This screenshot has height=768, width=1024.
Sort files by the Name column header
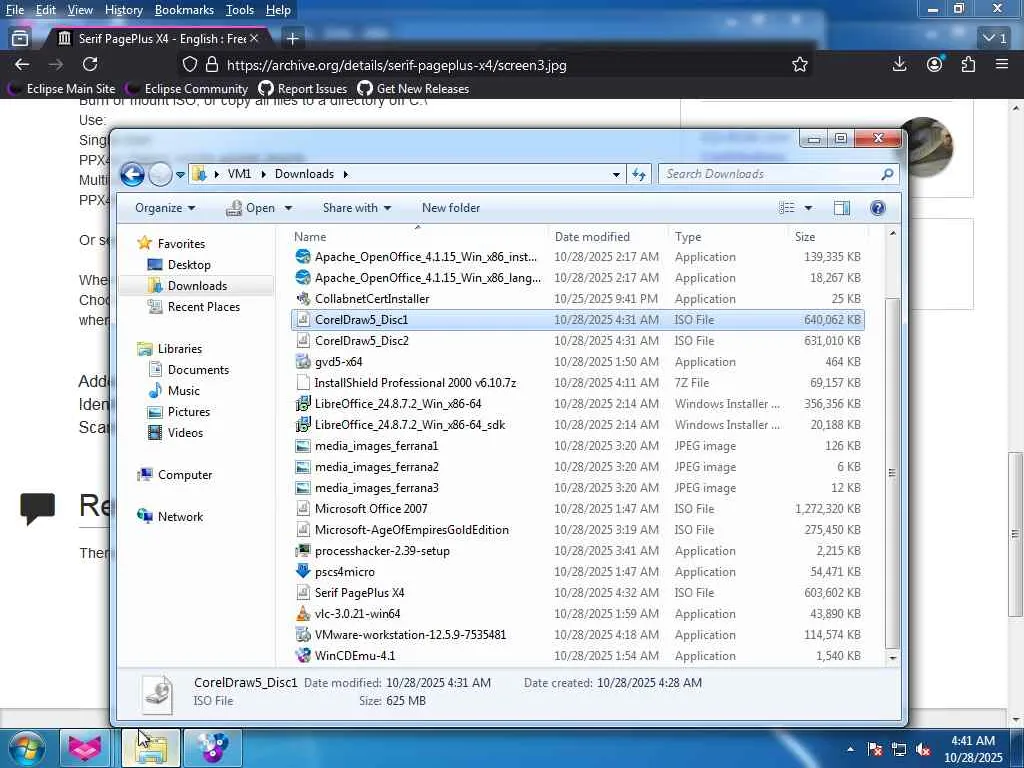tap(419, 236)
